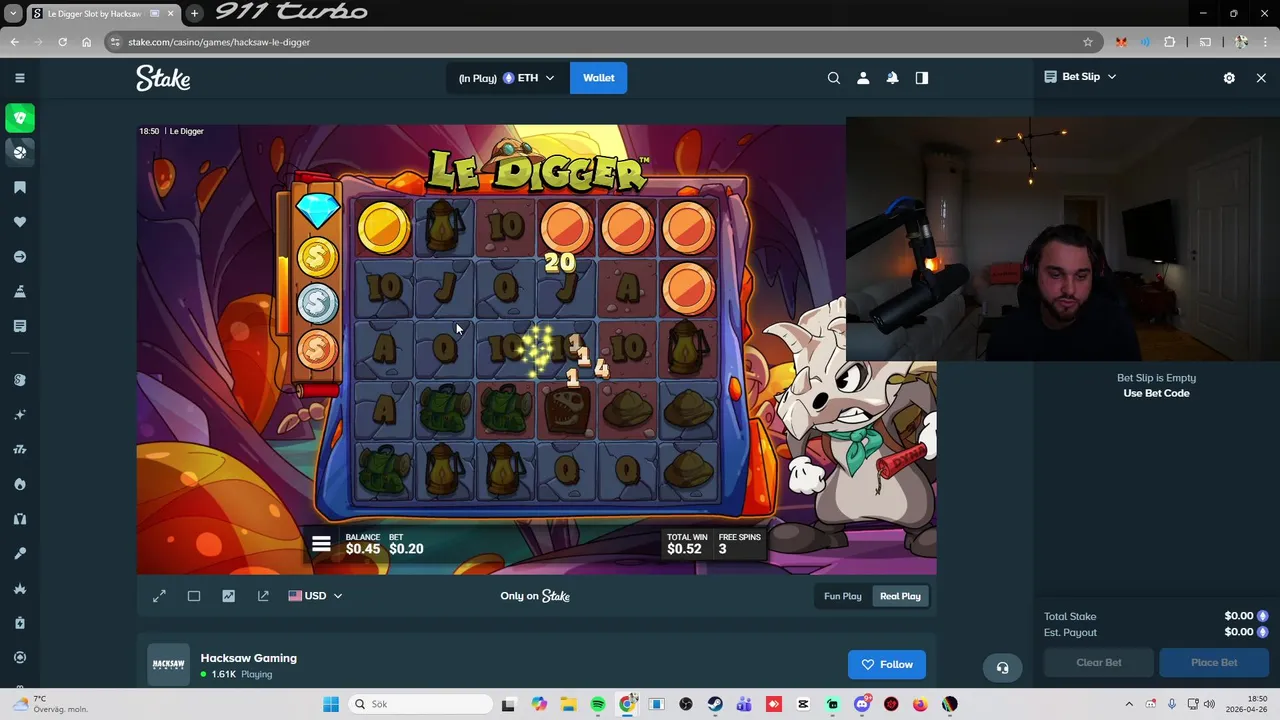Open Discord from the taskbar
Image resolution: width=1280 pixels, height=720 pixels.
(862, 704)
